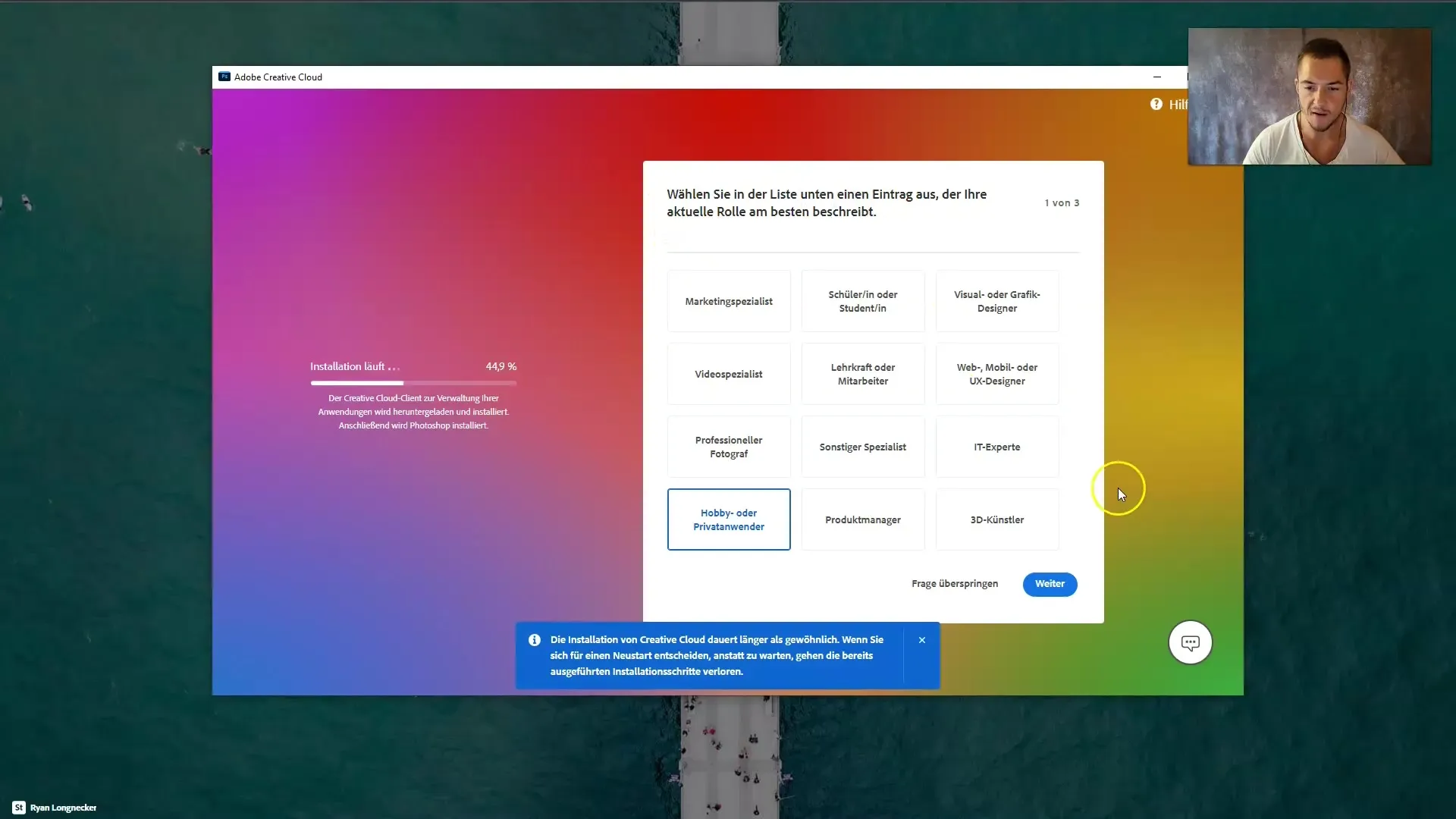Click the Creative Cloud-Client description text

tap(413, 412)
